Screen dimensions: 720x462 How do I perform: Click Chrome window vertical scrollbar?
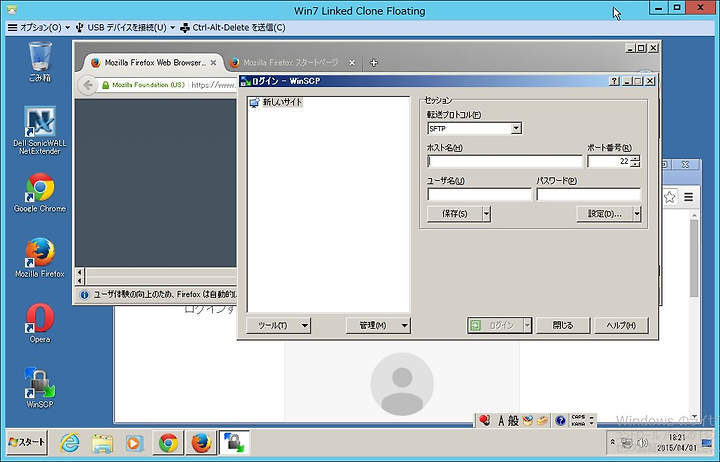tap(694, 258)
